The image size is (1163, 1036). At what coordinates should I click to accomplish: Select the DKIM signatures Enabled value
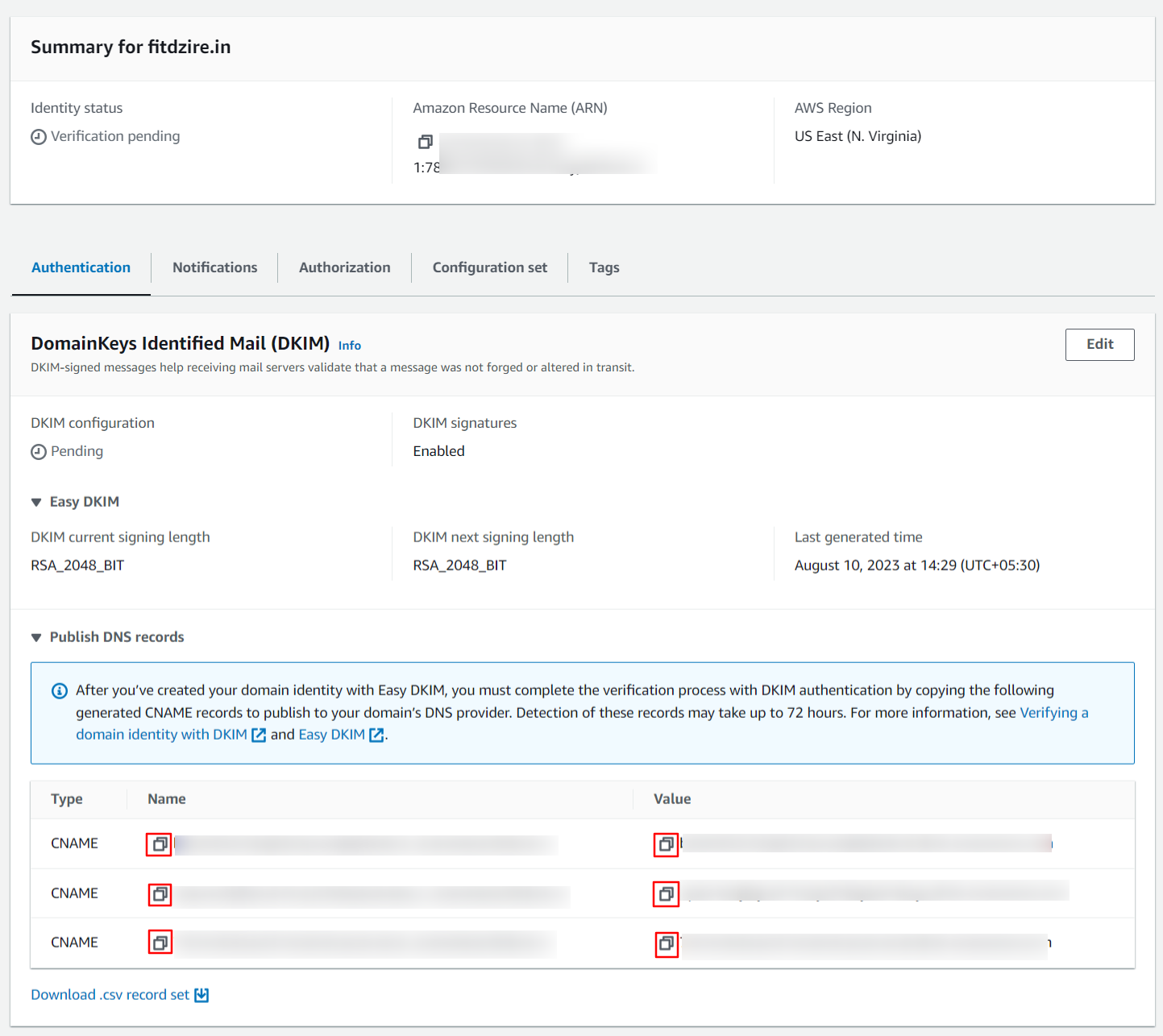(x=438, y=451)
